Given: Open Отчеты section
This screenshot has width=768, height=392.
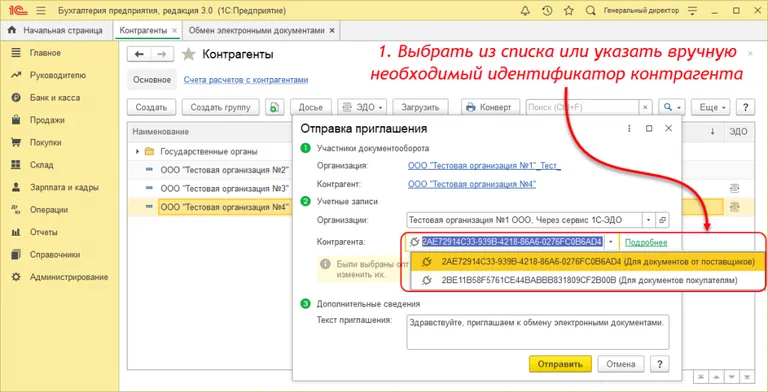Looking at the screenshot, I should [x=43, y=232].
